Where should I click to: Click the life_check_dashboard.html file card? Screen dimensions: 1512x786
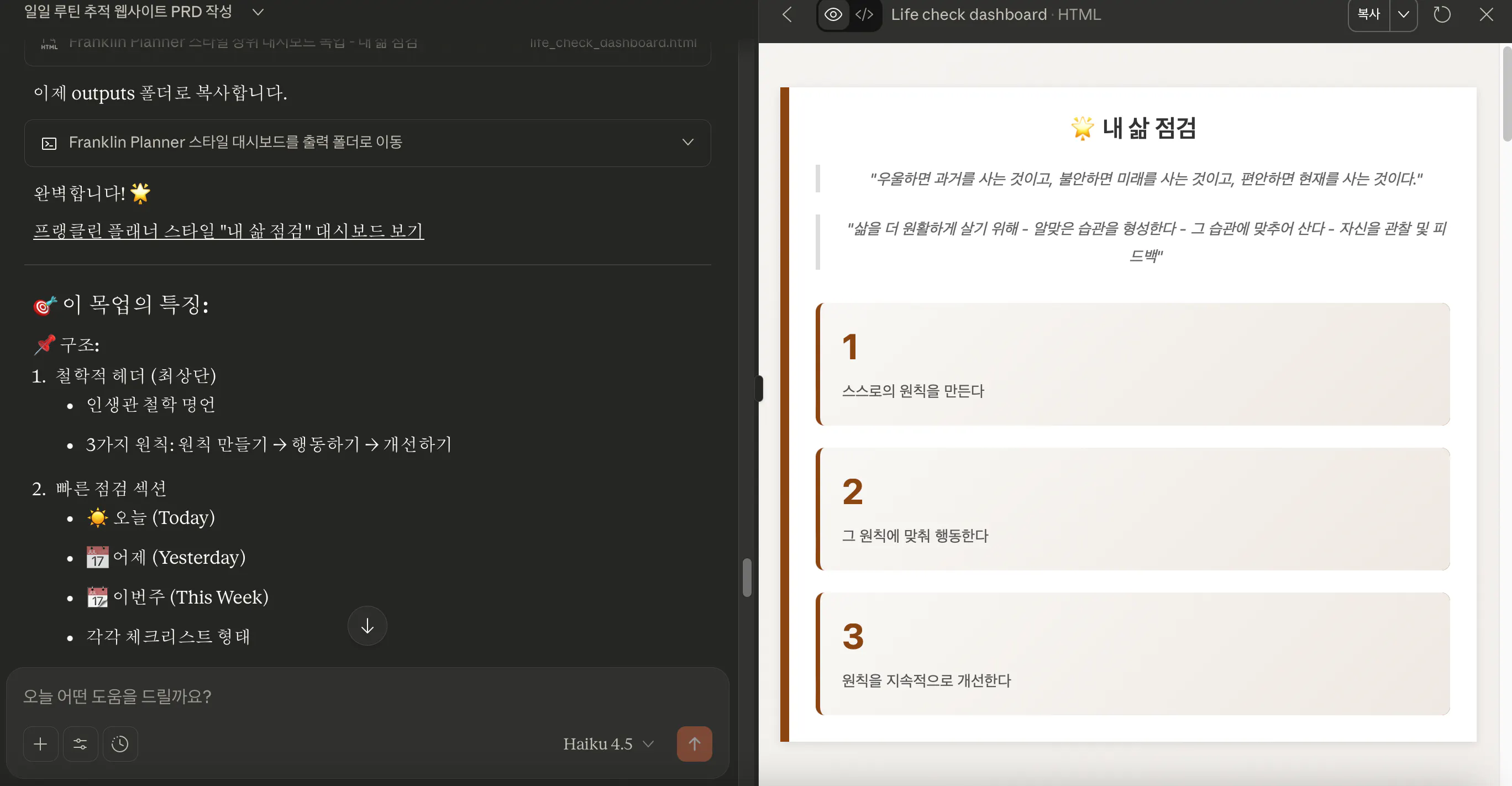[x=368, y=48]
